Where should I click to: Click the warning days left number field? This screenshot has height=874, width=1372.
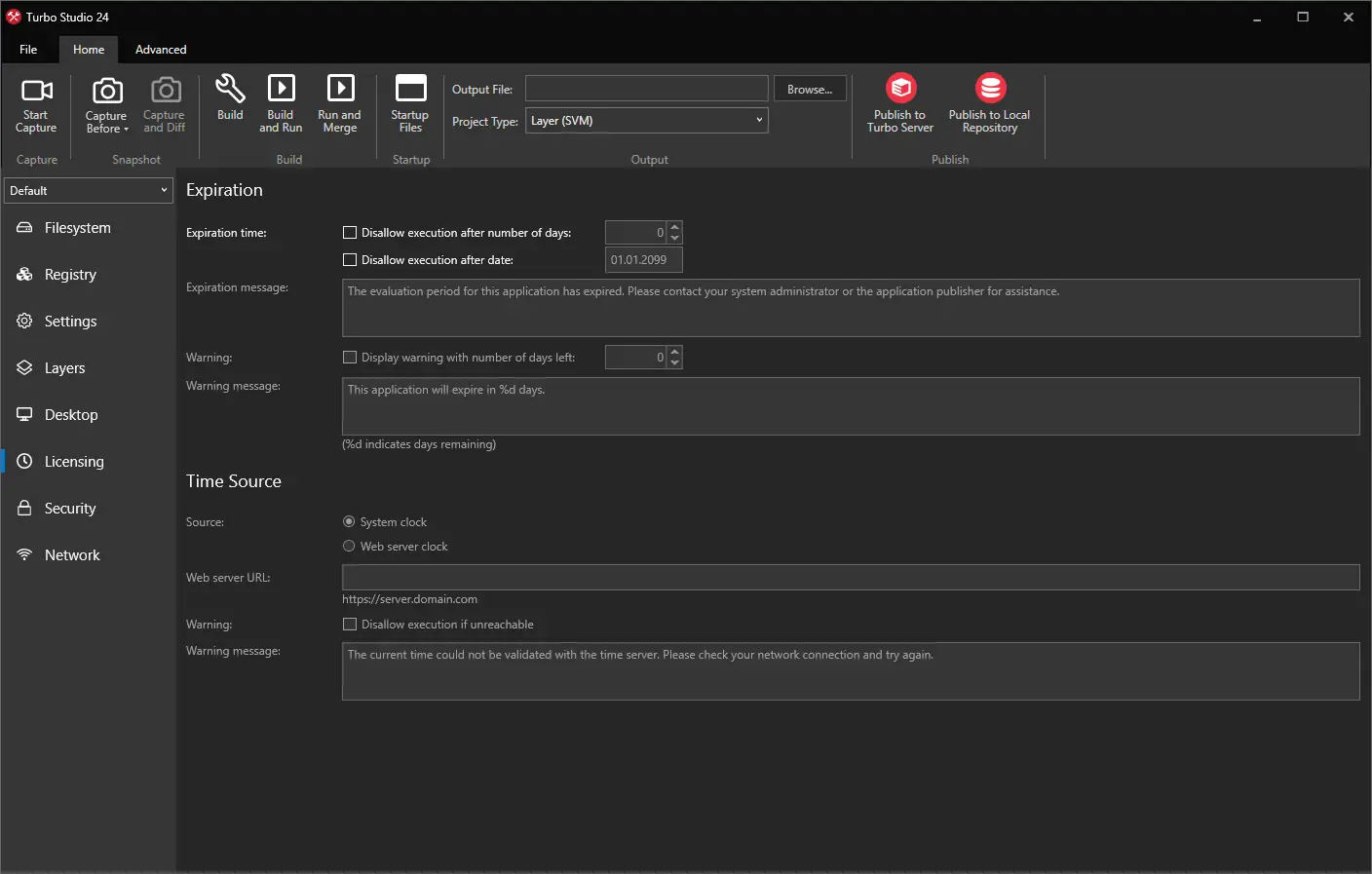click(x=636, y=358)
